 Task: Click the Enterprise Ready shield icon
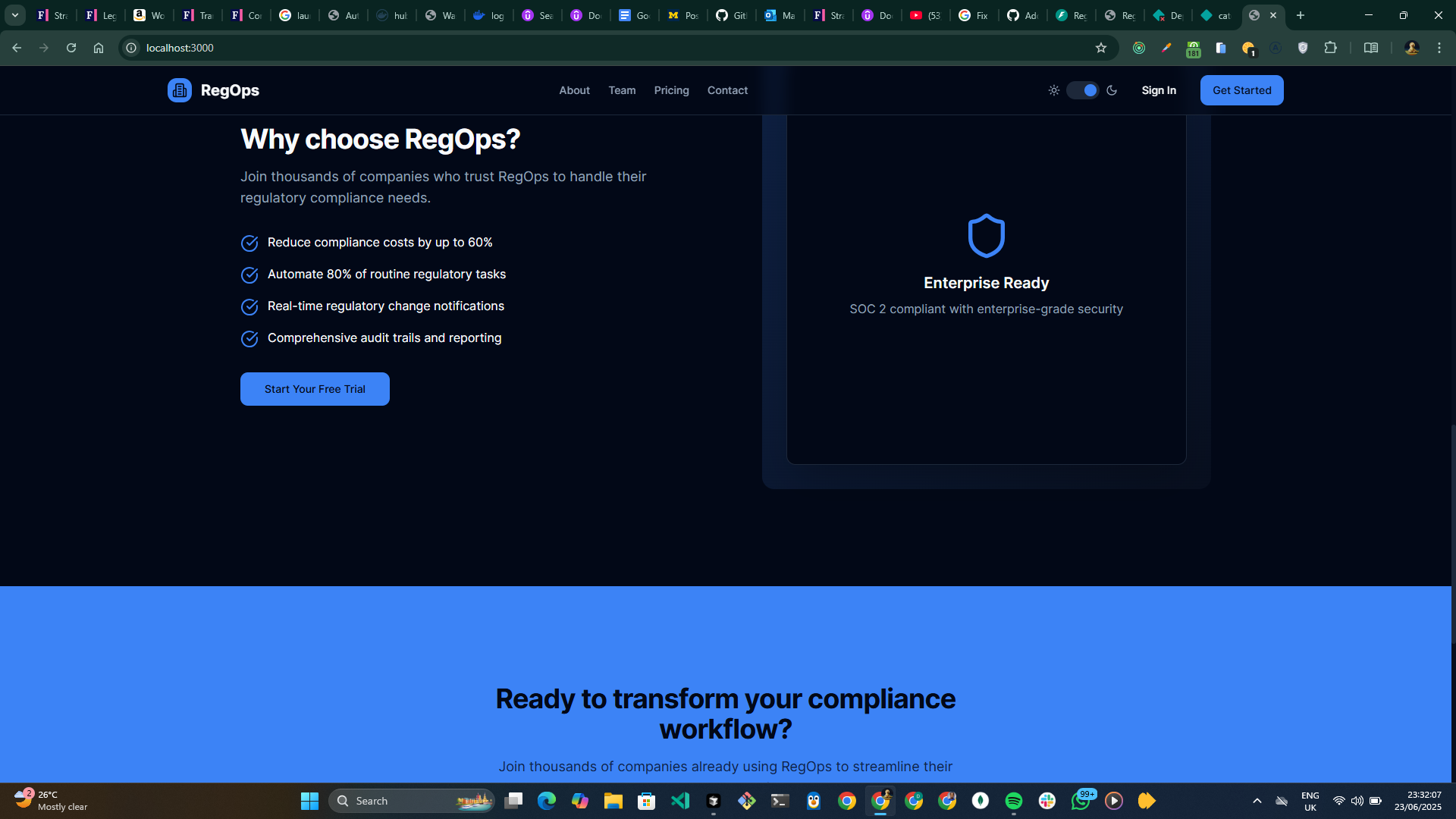pos(986,236)
